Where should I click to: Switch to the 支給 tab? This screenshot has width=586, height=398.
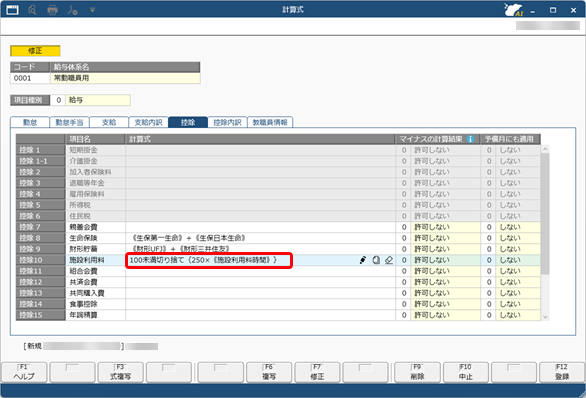tap(109, 122)
